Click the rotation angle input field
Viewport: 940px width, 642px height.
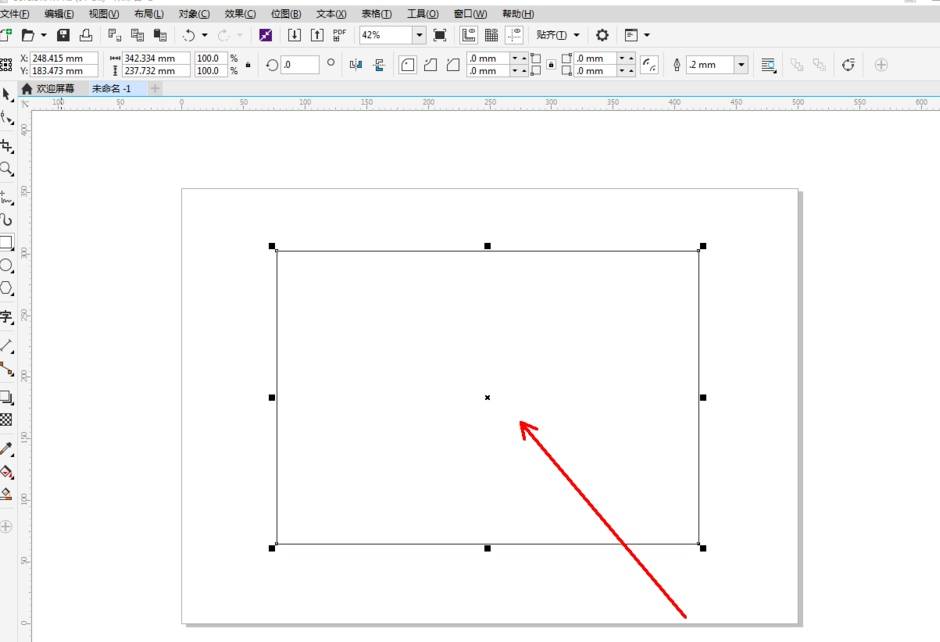[300, 65]
